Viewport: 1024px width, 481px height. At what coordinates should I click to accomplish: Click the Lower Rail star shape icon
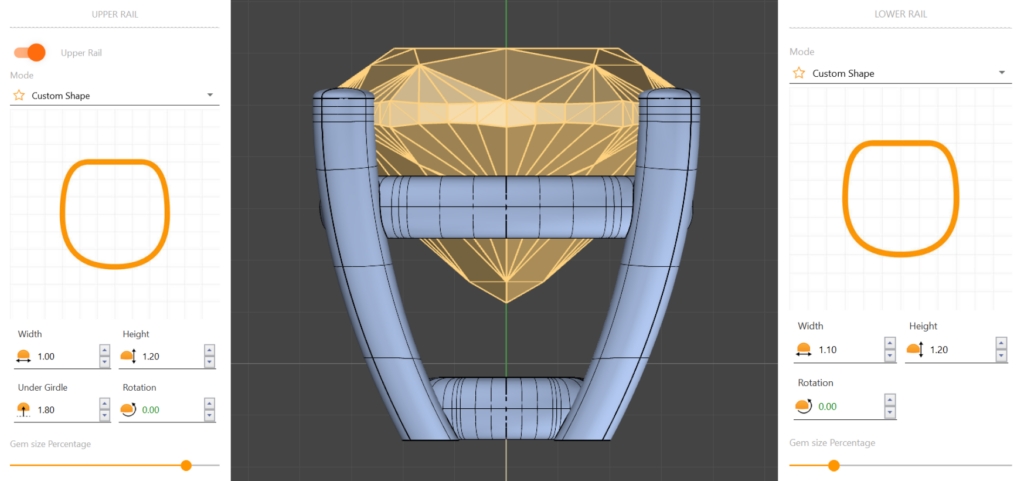tap(798, 73)
